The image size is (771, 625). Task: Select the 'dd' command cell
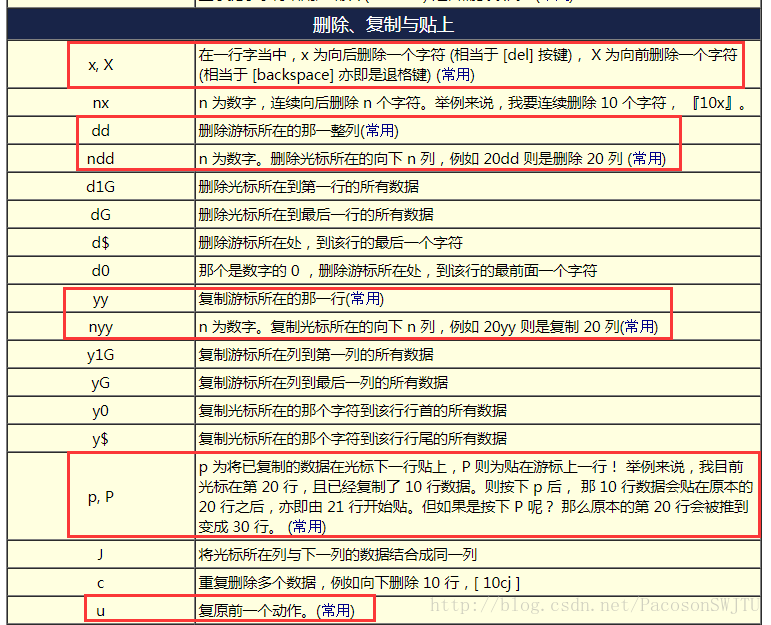101,131
